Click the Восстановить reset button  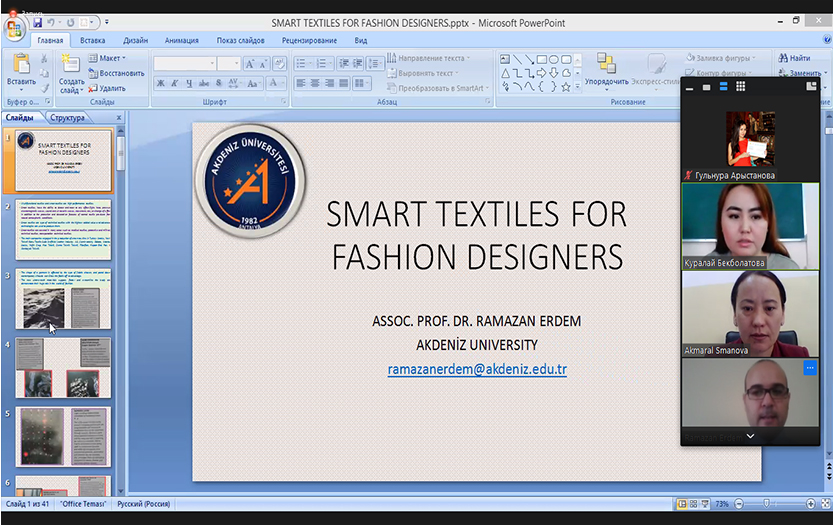[121, 73]
